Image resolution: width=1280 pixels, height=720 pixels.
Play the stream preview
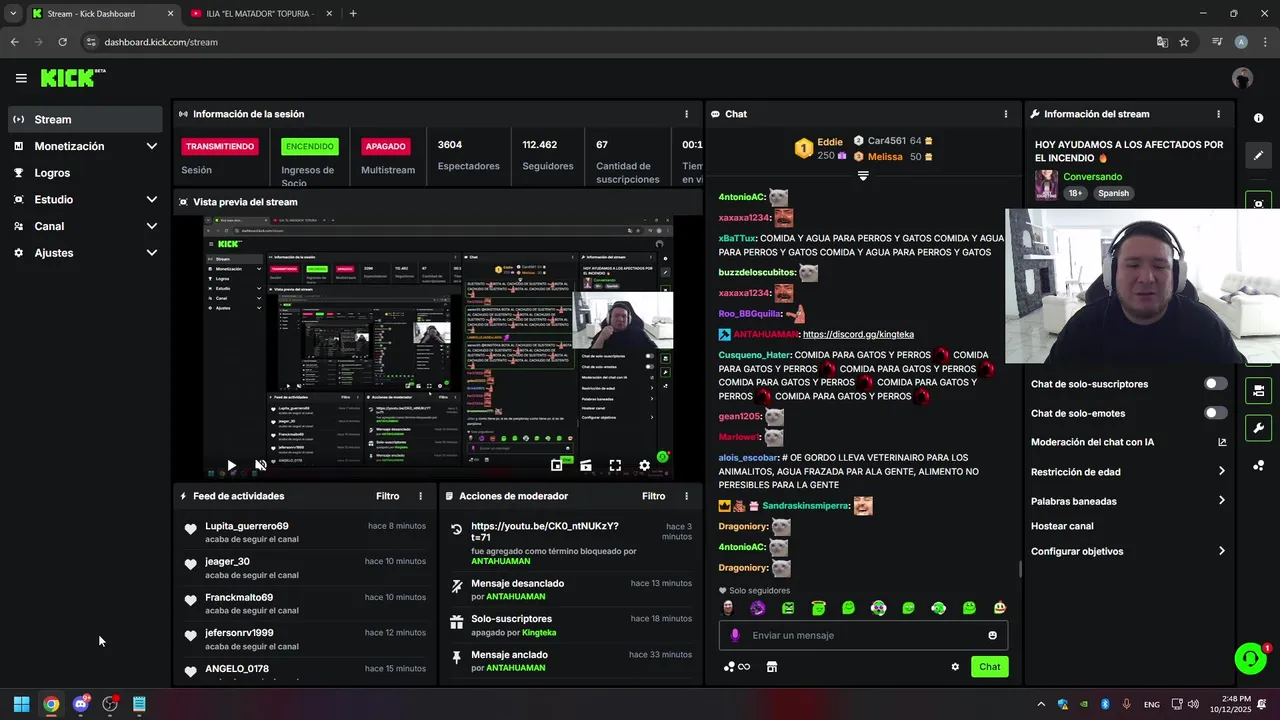tap(231, 465)
